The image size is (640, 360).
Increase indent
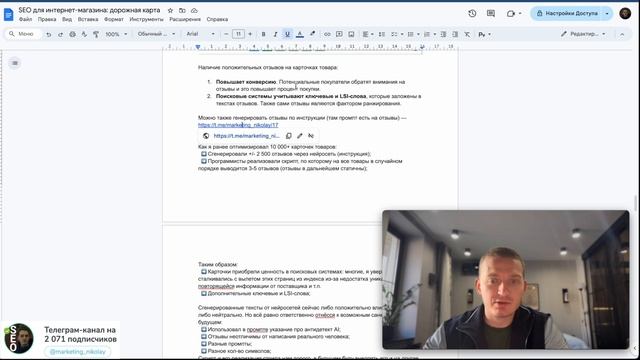click(455, 34)
